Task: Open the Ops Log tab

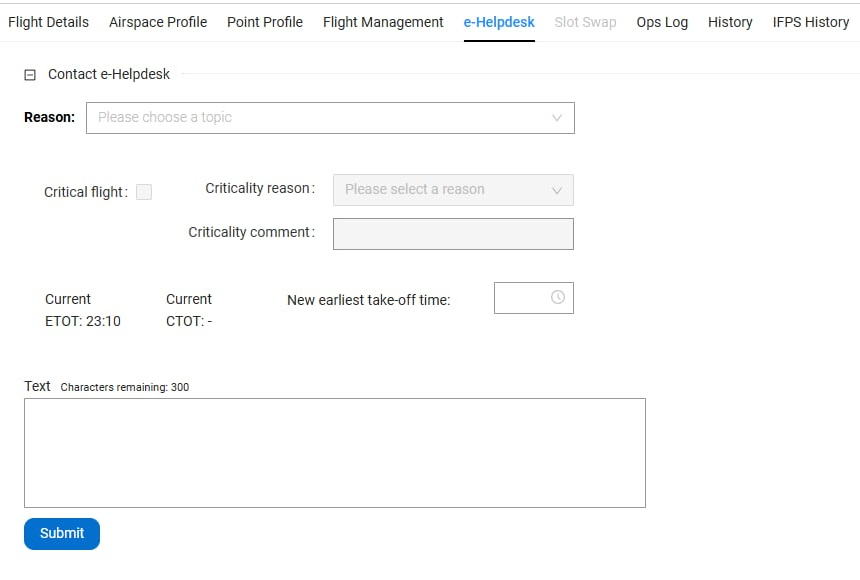Action: pyautogui.click(x=662, y=22)
